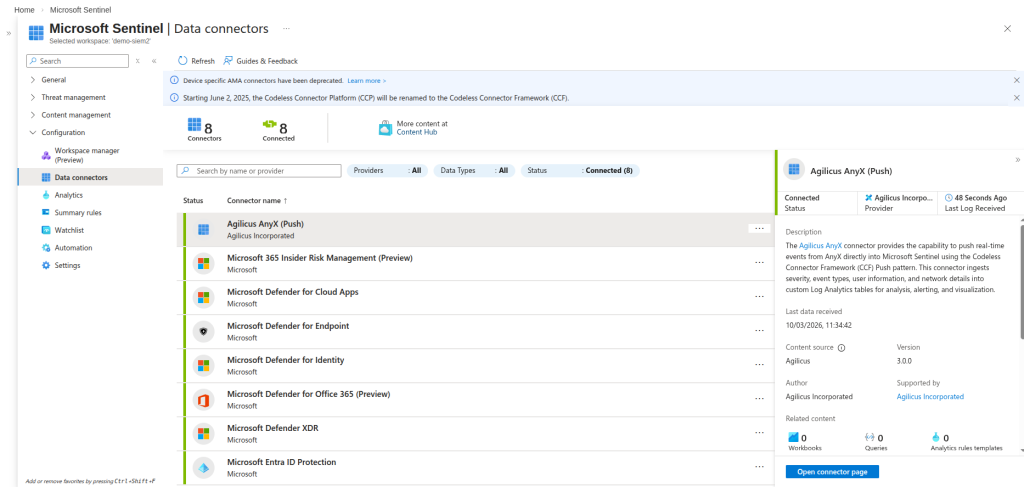Click the Open connector page button
The image size is (1024, 487).
click(832, 472)
